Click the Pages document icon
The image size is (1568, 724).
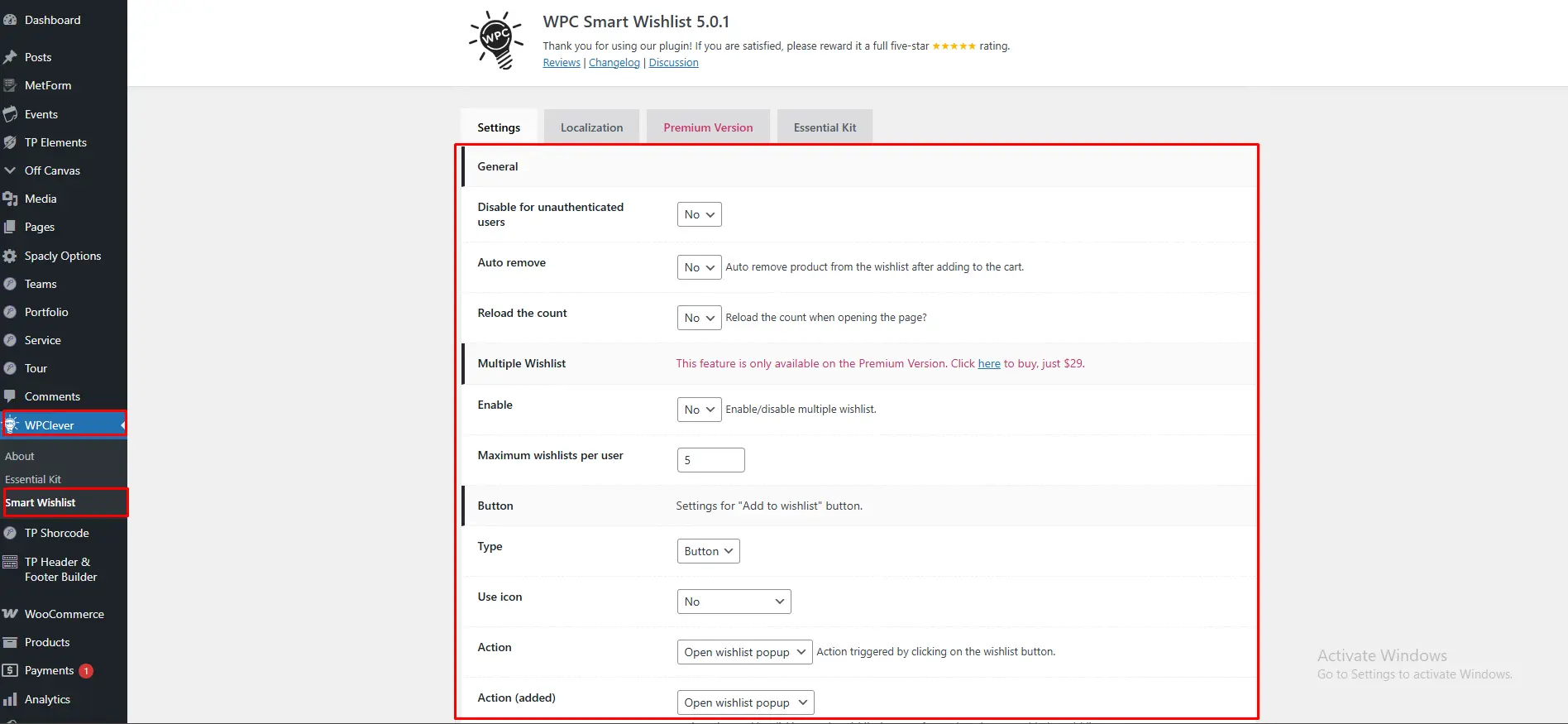click(x=10, y=227)
